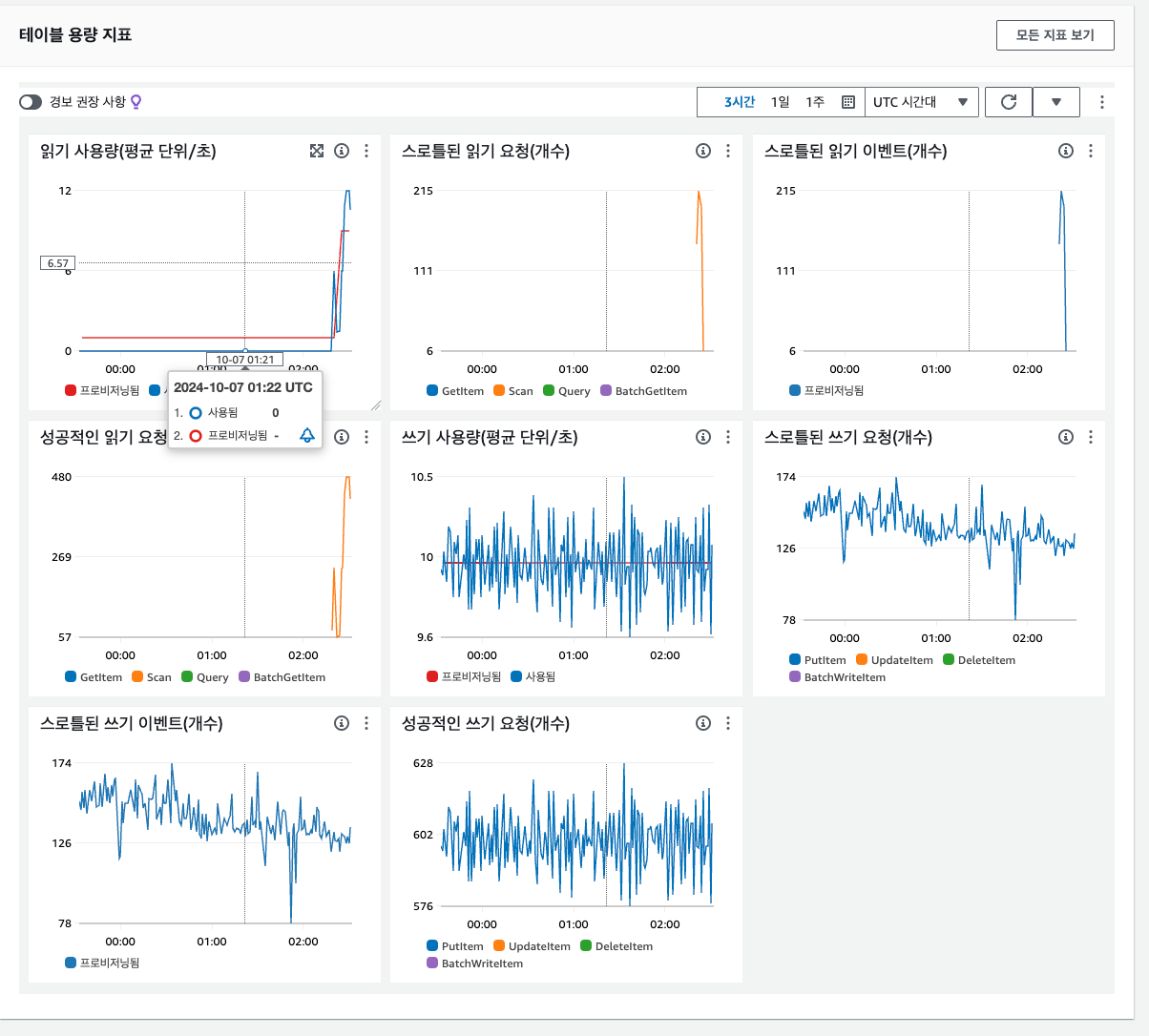The image size is (1149, 1036).
Task: Enlarge the 읽기 사용량 chart with expand icon
Action: pos(317,151)
